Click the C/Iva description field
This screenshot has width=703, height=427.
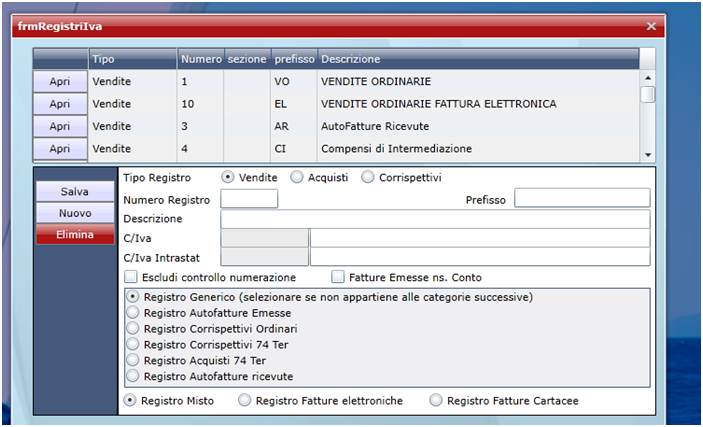pyautogui.click(x=480, y=238)
